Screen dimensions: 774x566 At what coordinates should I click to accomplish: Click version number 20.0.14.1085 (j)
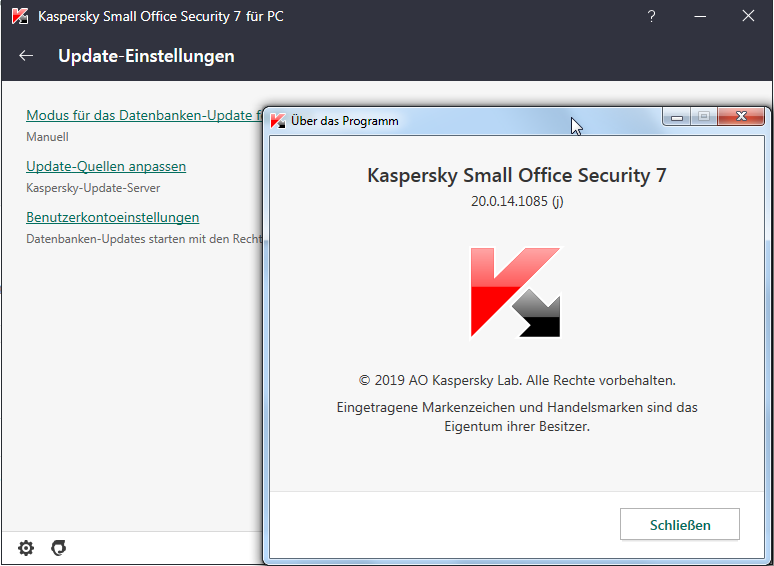(517, 201)
